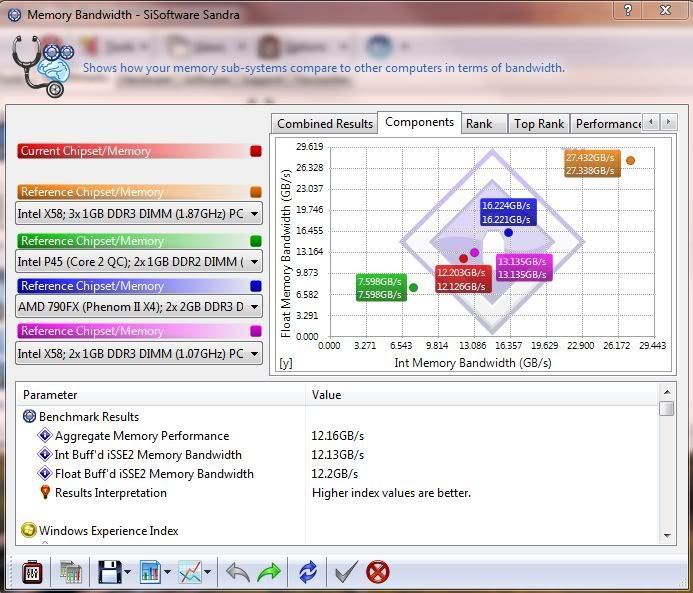The height and width of the screenshot is (593, 693).
Task: Select the Components tab
Action: pyautogui.click(x=419, y=122)
